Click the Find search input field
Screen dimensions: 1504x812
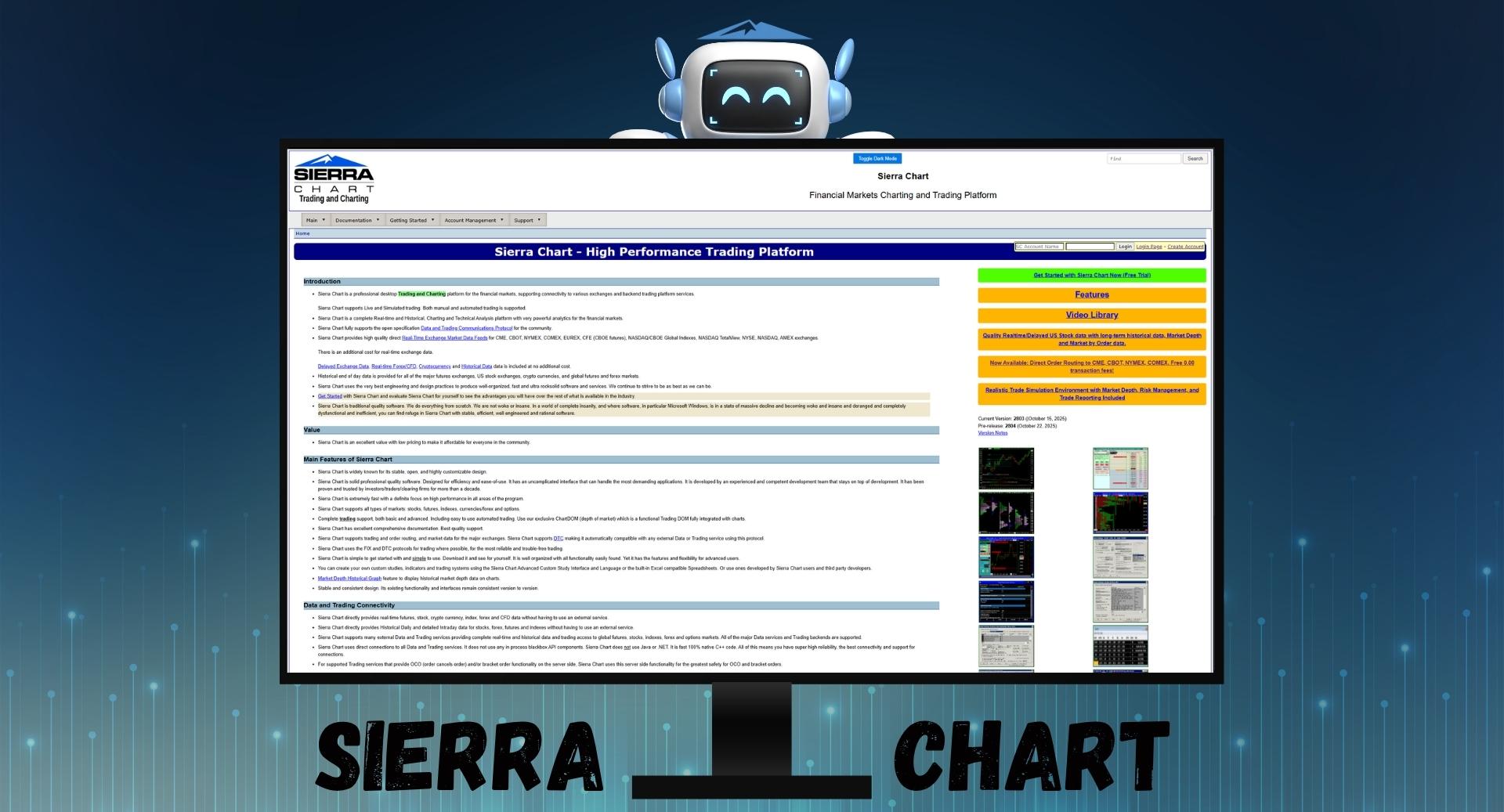click(x=1143, y=159)
